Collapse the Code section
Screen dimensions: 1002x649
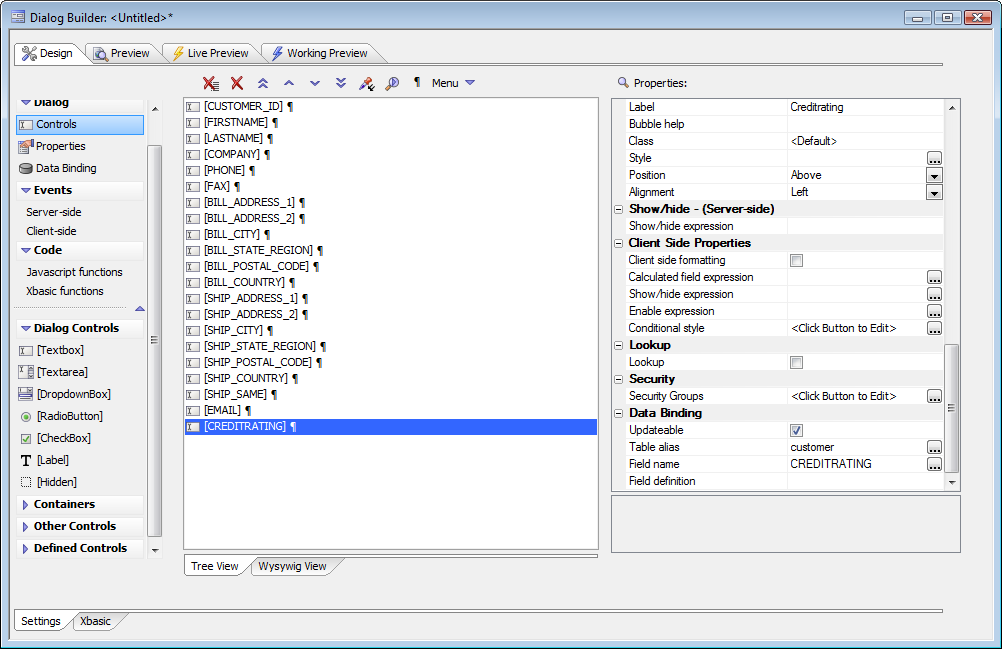click(x=26, y=250)
